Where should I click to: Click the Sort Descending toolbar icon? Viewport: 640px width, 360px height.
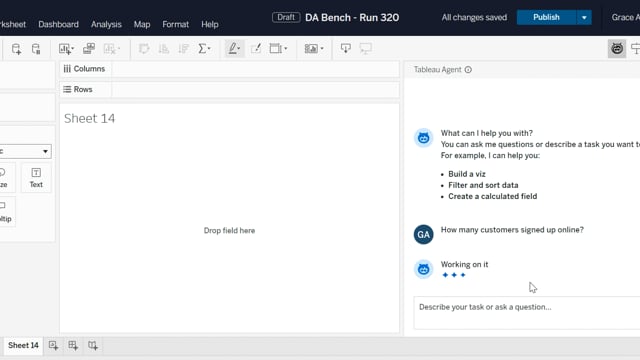tap(183, 49)
